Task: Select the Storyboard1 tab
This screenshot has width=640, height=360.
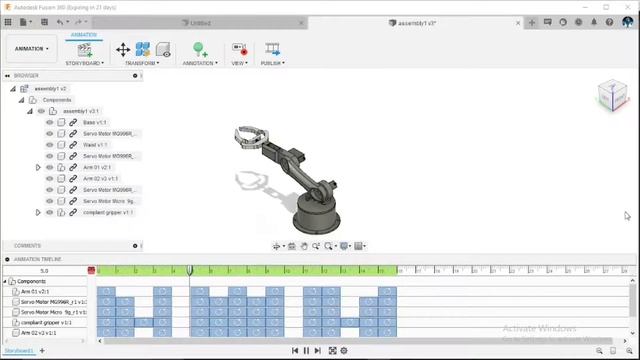Action: 19,351
